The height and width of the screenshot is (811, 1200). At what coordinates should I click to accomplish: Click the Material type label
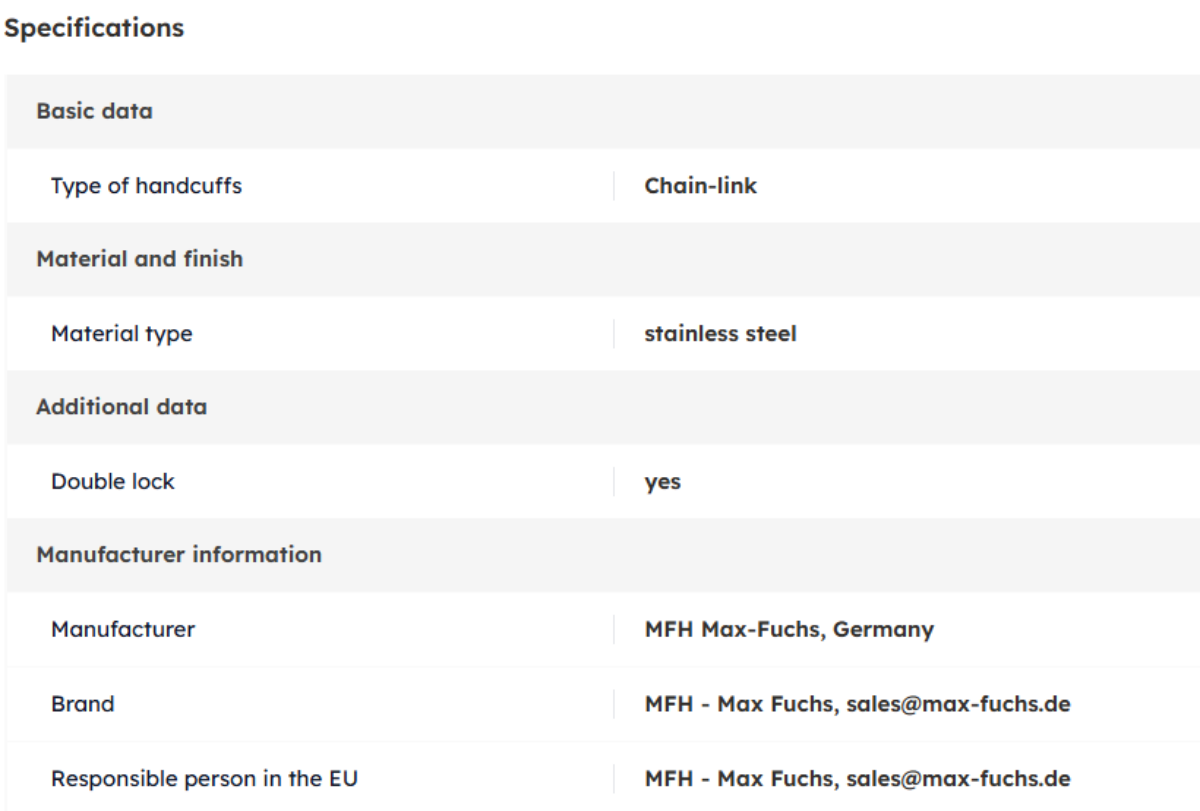[x=121, y=334]
